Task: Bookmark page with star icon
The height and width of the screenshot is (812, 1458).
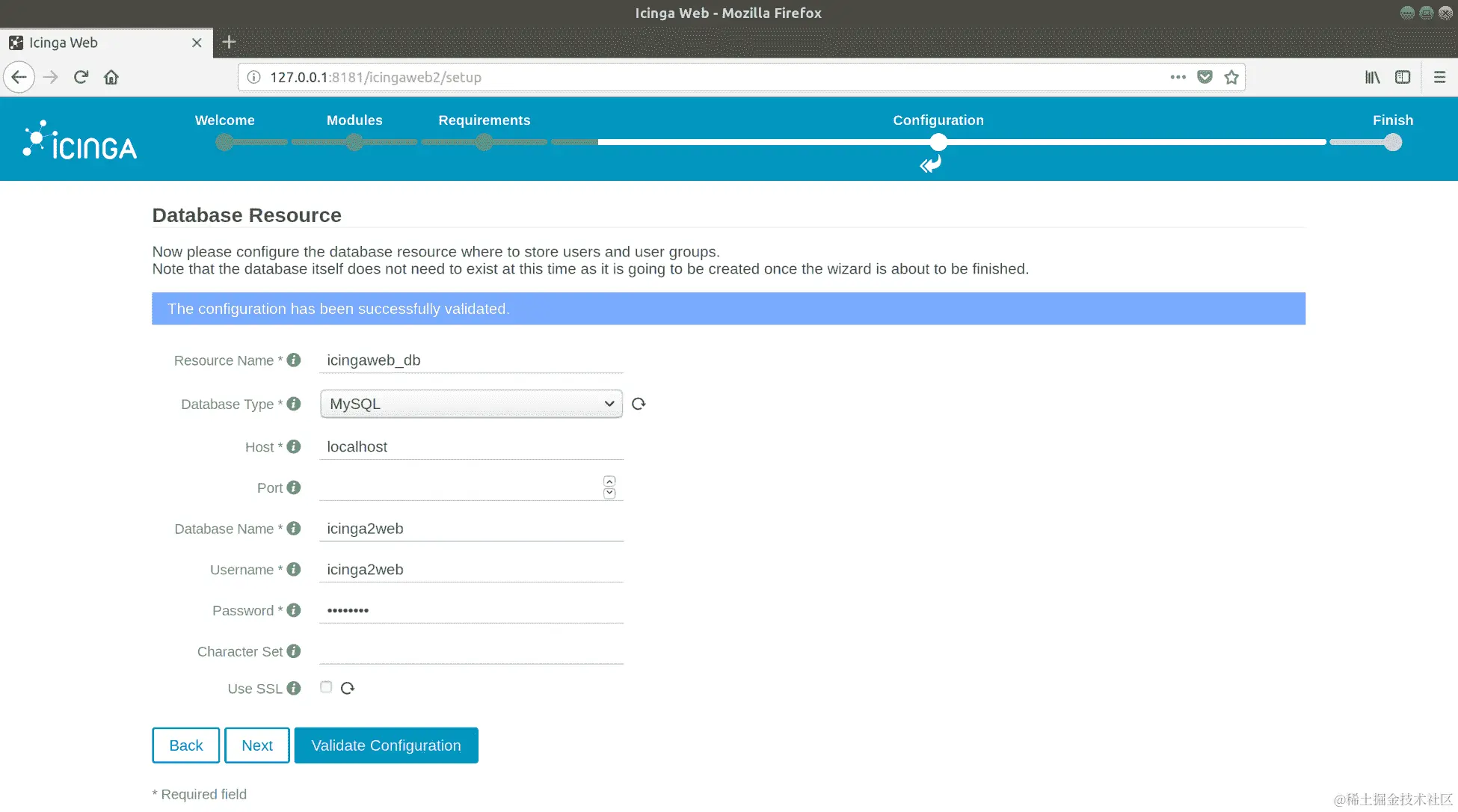Action: point(1231,77)
